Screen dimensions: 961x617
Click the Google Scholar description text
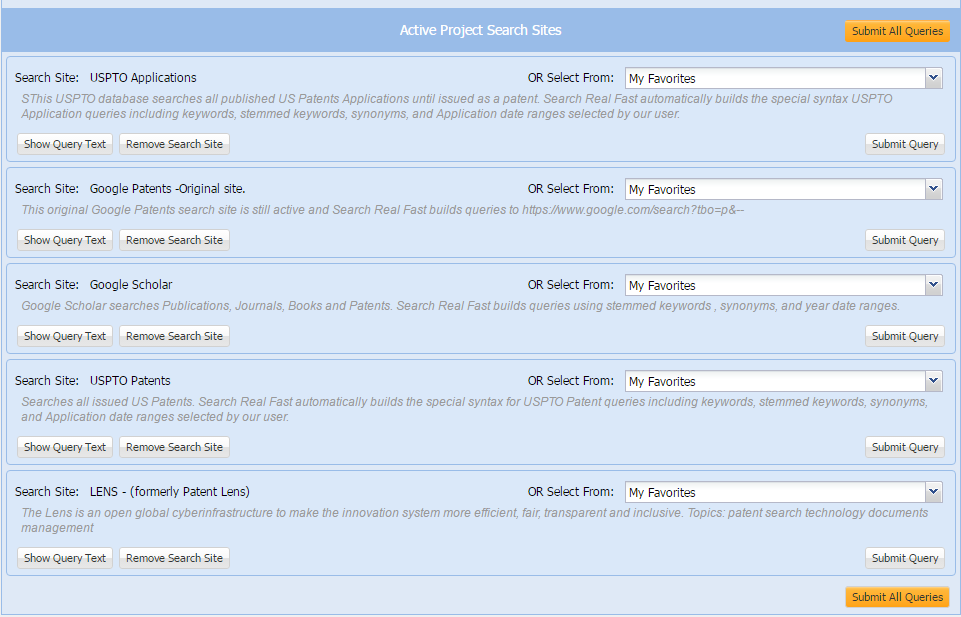(460, 306)
